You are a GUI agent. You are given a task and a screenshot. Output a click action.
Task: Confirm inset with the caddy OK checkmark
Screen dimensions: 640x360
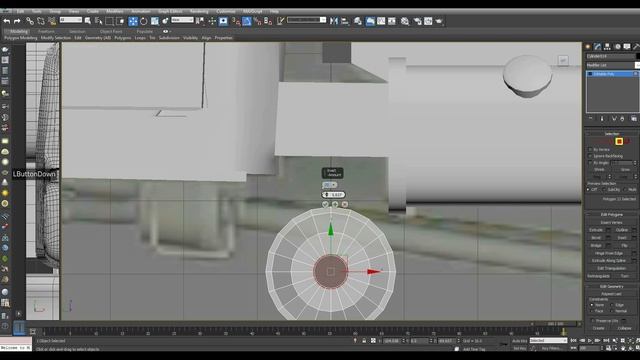(x=325, y=204)
